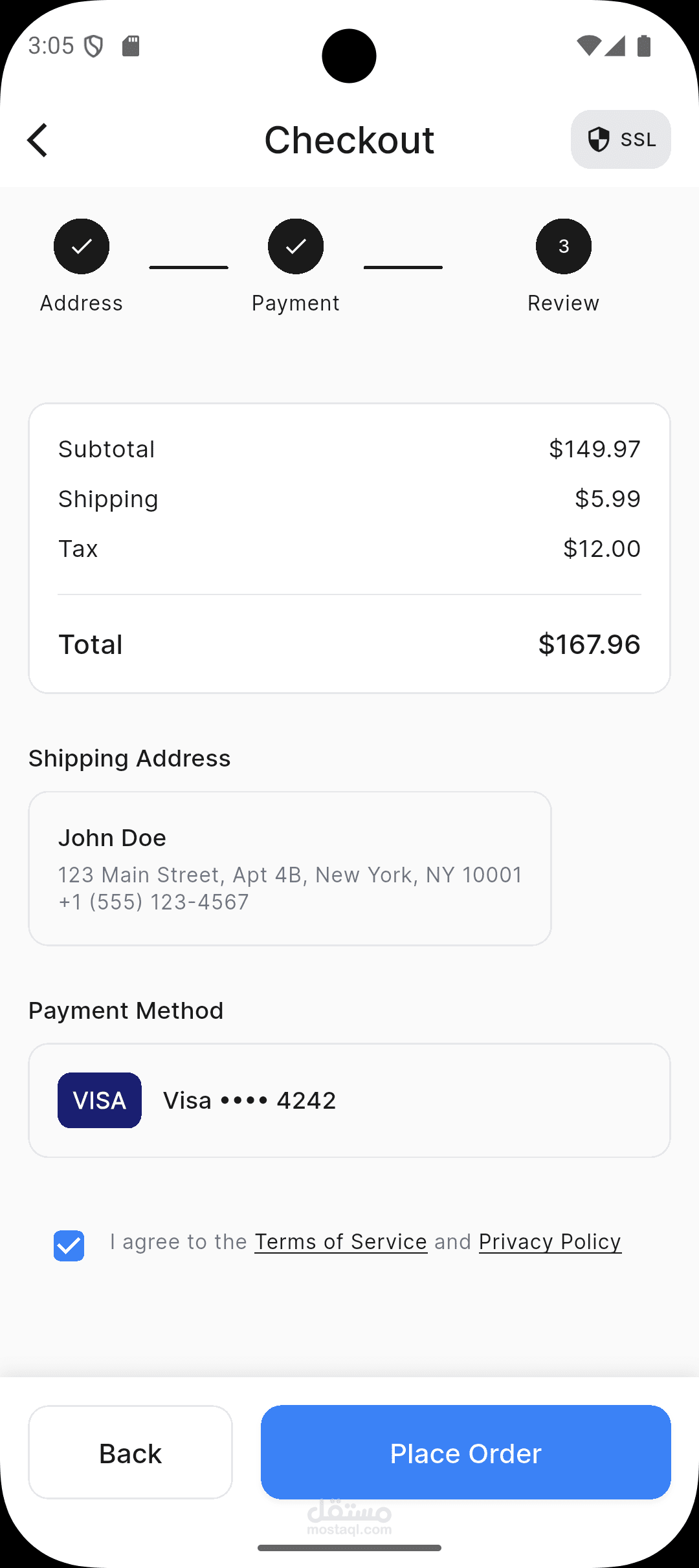Uncheck the terms agreement checkbox
This screenshot has height=1568, width=699.
(x=69, y=1245)
